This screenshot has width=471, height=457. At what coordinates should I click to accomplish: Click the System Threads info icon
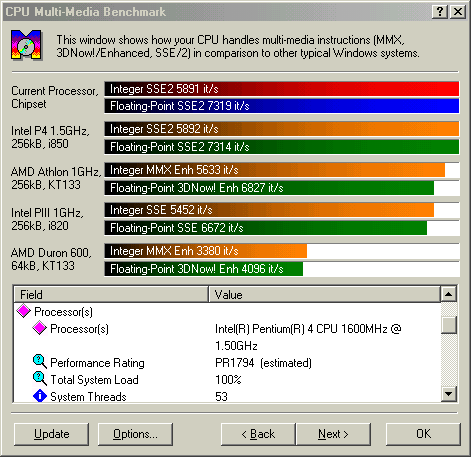tap(40, 396)
